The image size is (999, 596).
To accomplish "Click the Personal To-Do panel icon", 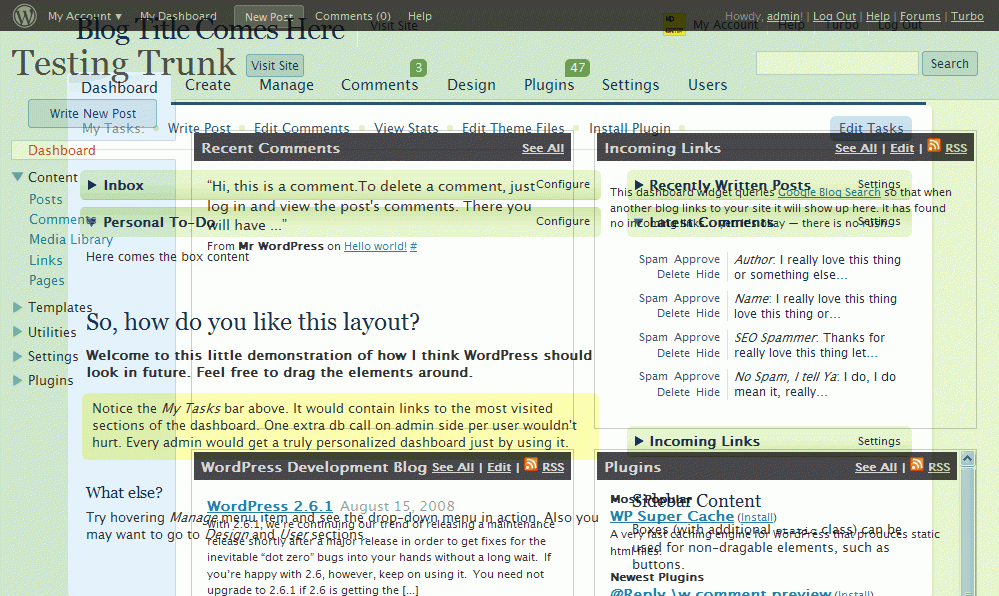I will tap(91, 221).
